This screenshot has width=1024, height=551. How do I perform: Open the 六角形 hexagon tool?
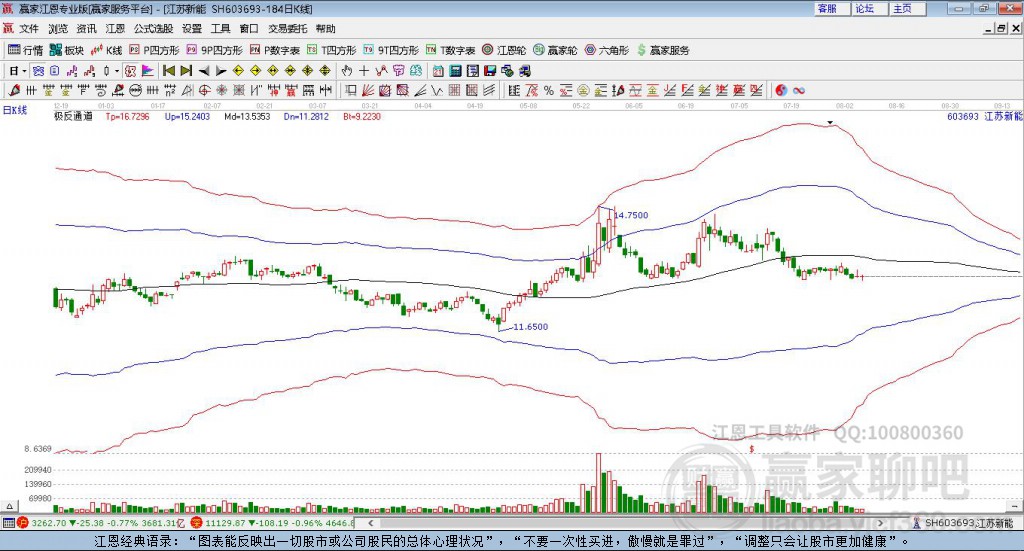click(x=607, y=50)
